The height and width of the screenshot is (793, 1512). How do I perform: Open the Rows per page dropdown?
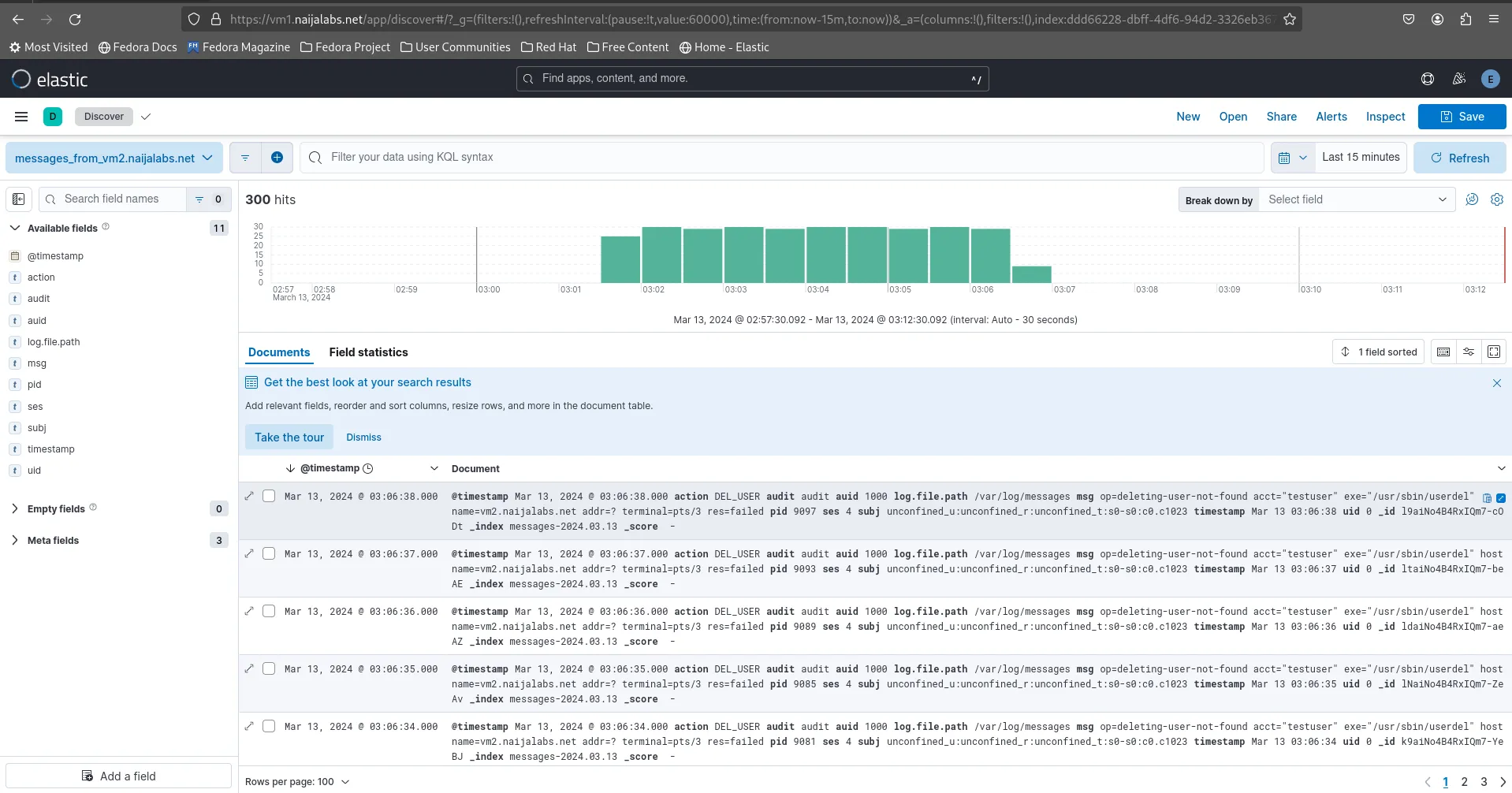[x=297, y=782]
